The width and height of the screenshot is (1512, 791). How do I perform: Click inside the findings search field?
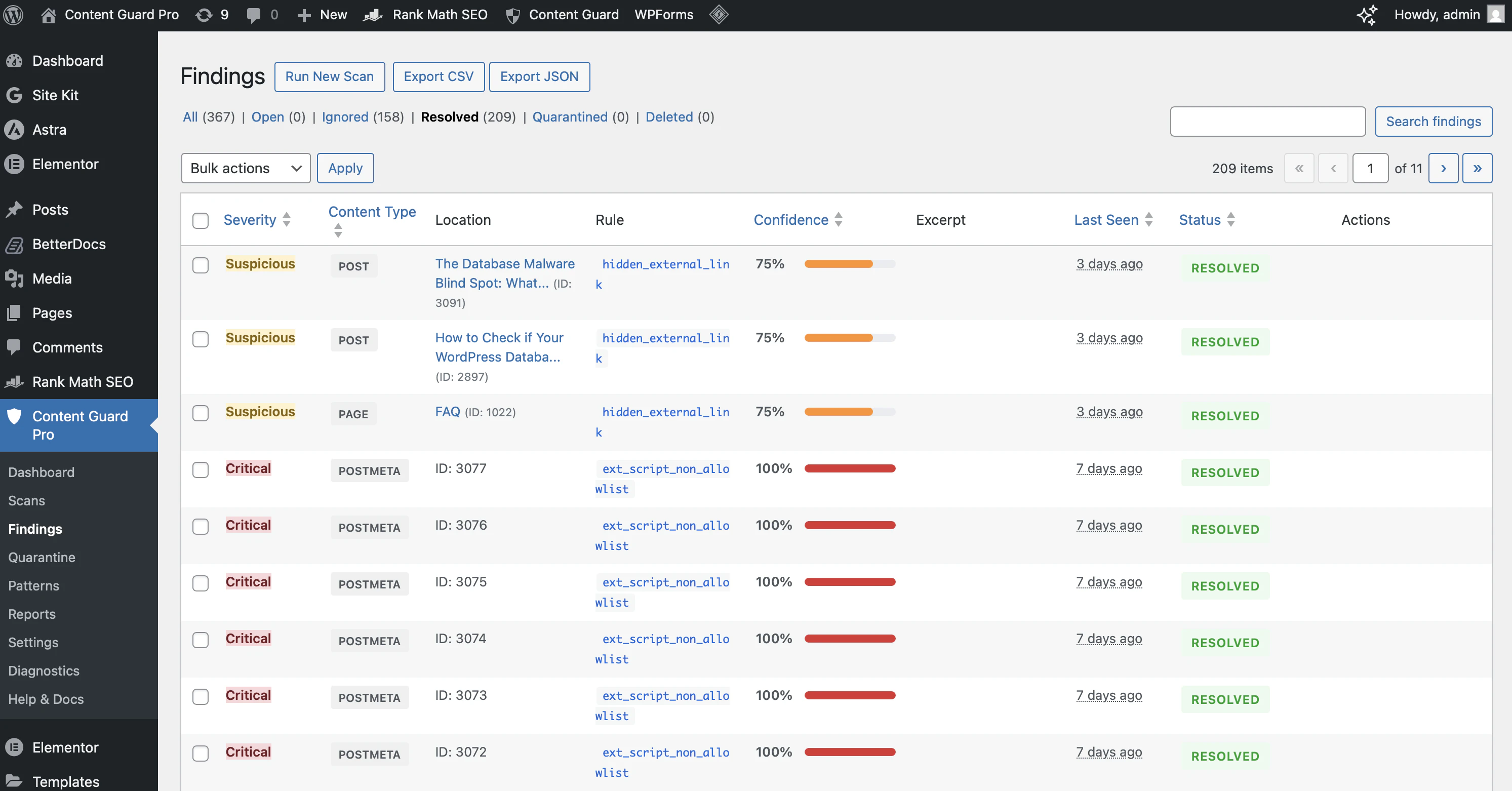1267,122
